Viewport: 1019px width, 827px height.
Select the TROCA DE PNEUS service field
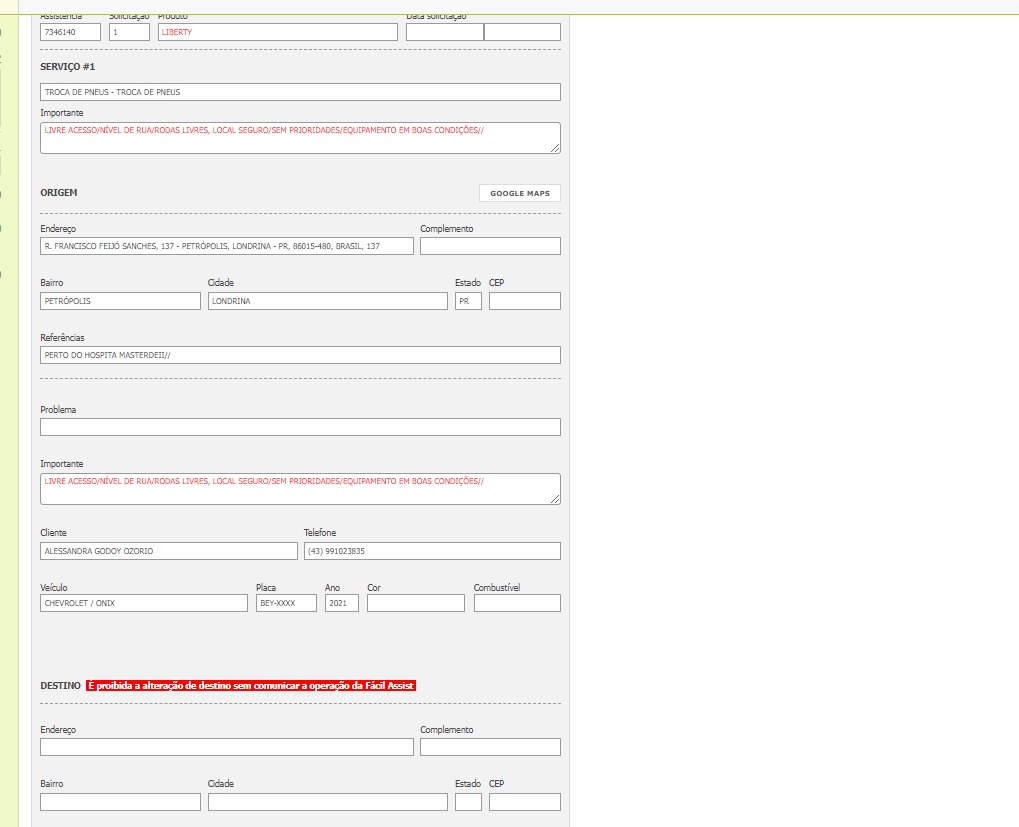(300, 92)
